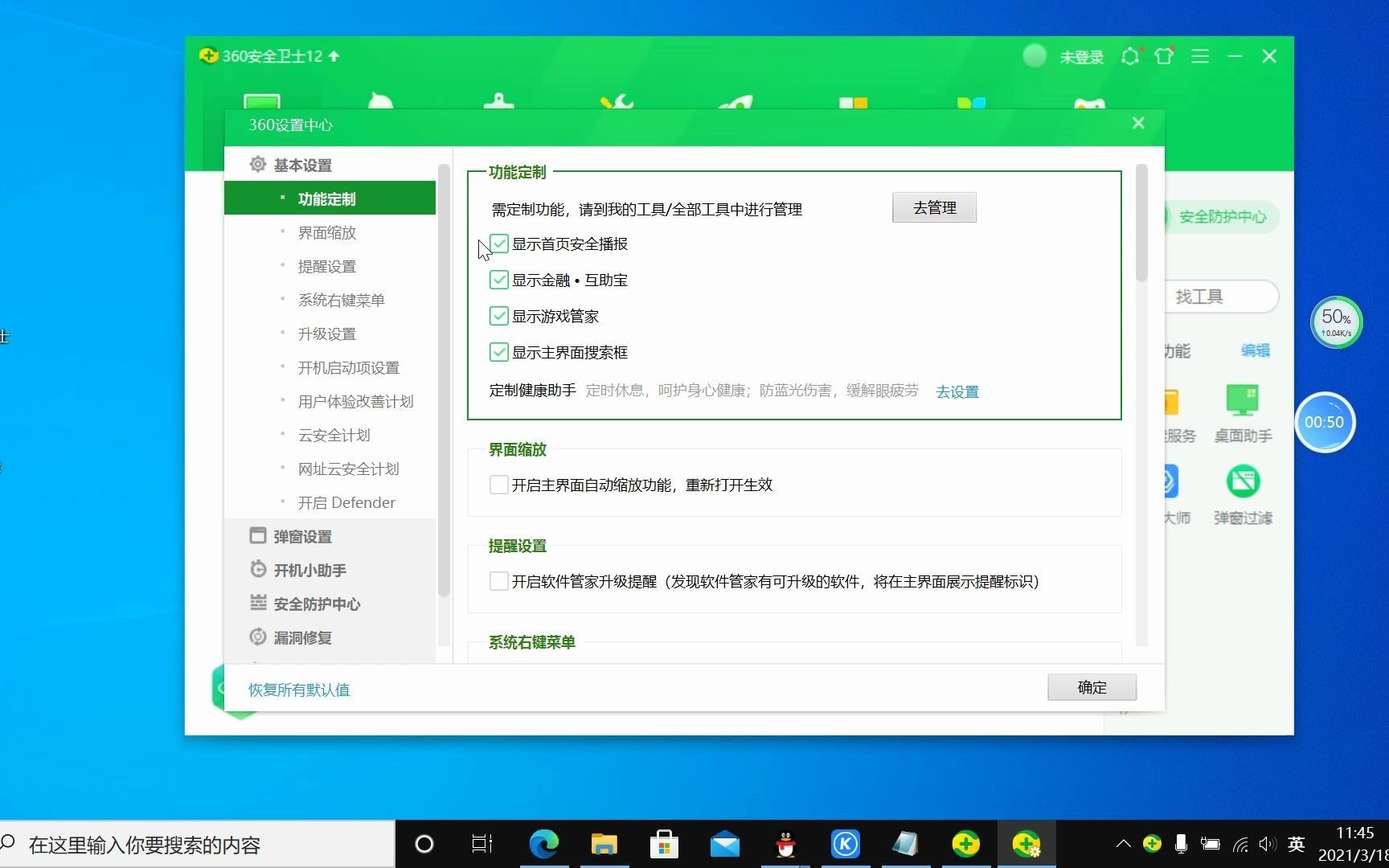Click 恢复所有默认值 link

point(299,690)
